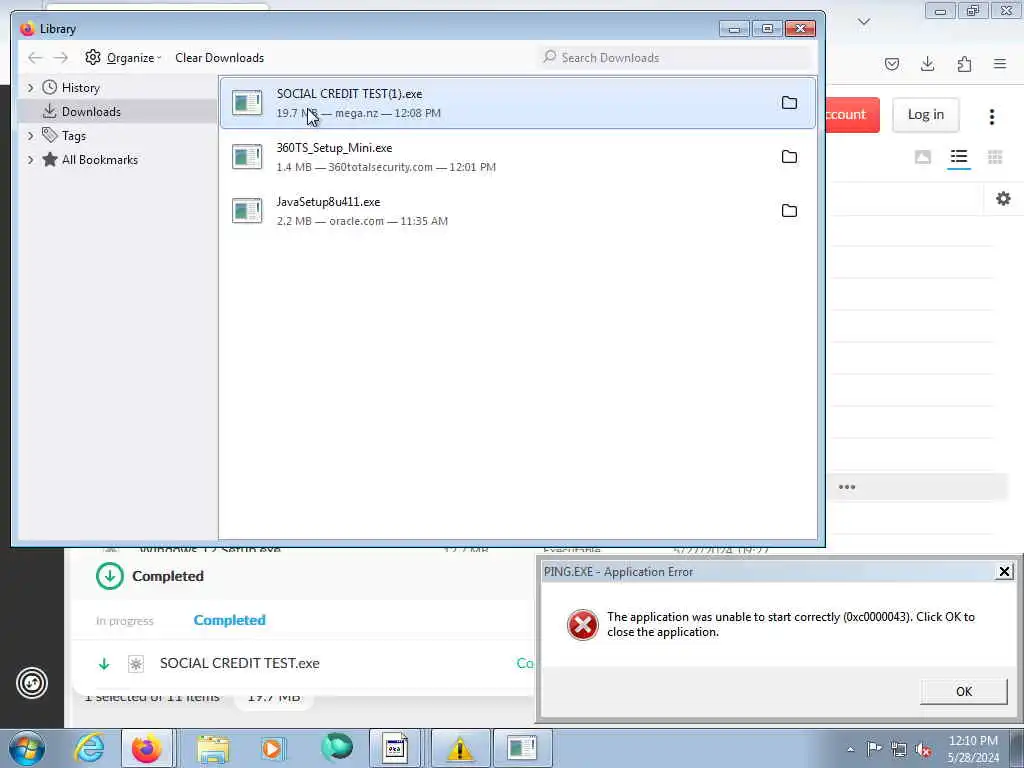This screenshot has width=1024, height=768.
Task: Open MEGA three-dot more menu
Action: point(992,116)
